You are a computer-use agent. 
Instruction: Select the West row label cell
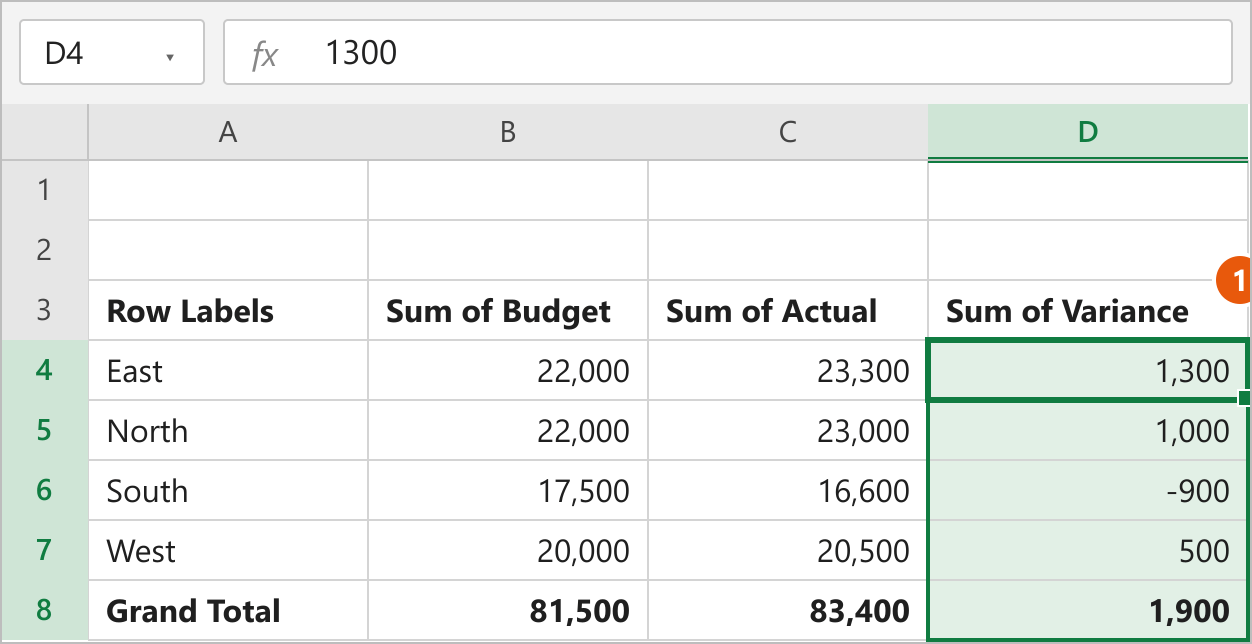point(228,550)
